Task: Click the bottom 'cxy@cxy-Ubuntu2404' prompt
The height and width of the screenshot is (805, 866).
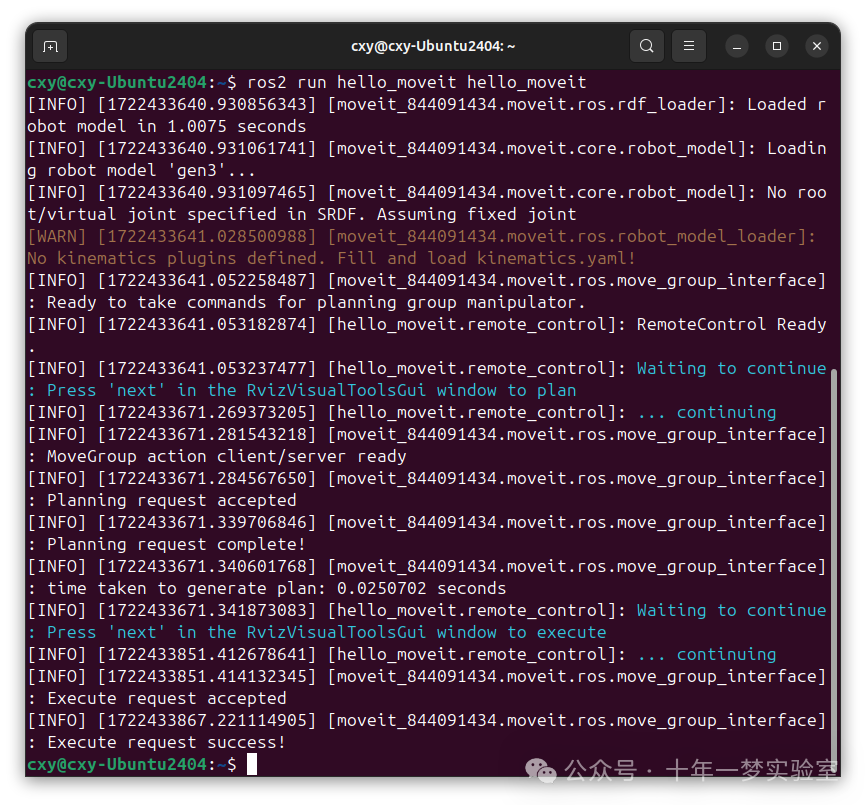Action: point(117,765)
